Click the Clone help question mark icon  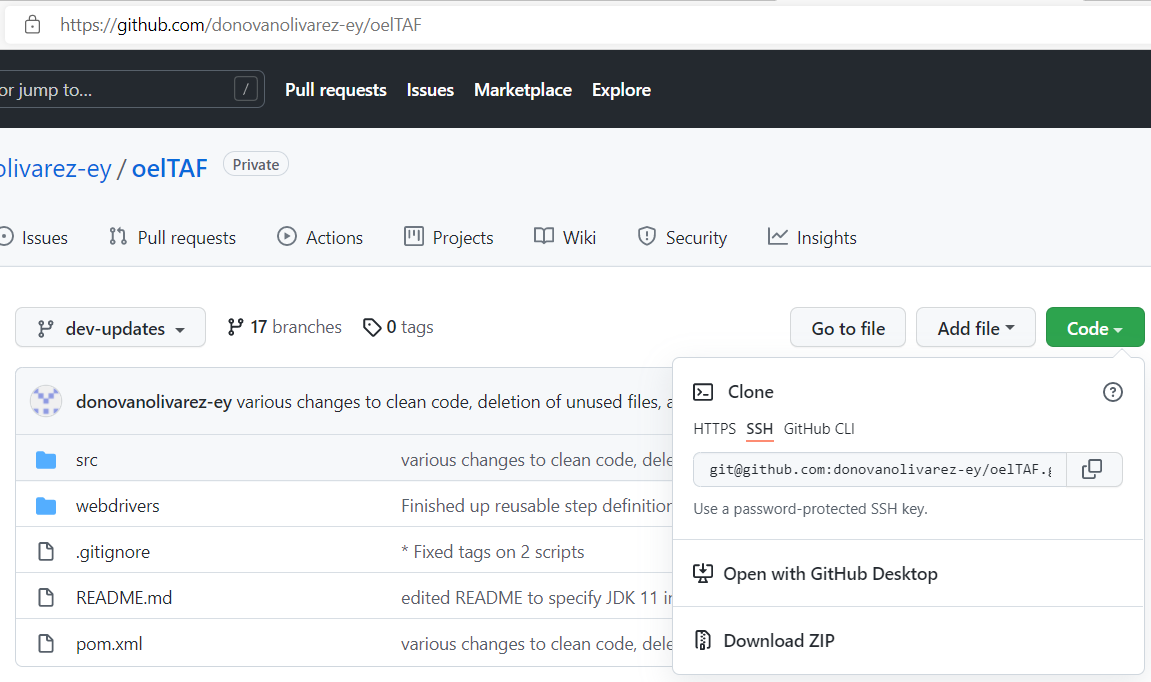[x=1113, y=392]
